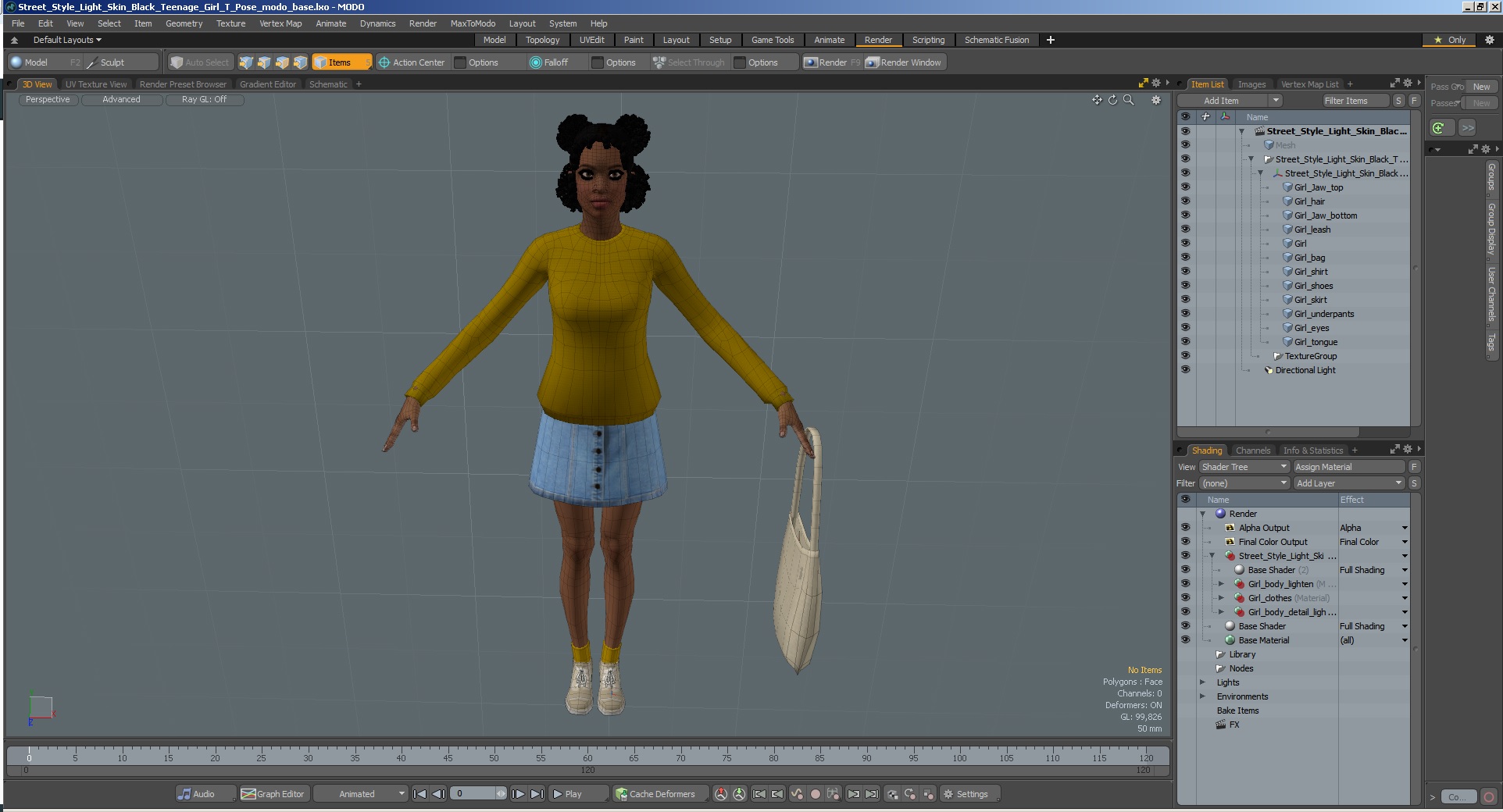
Task: Expand Girl_body_lighten material group
Action: coord(1222,583)
